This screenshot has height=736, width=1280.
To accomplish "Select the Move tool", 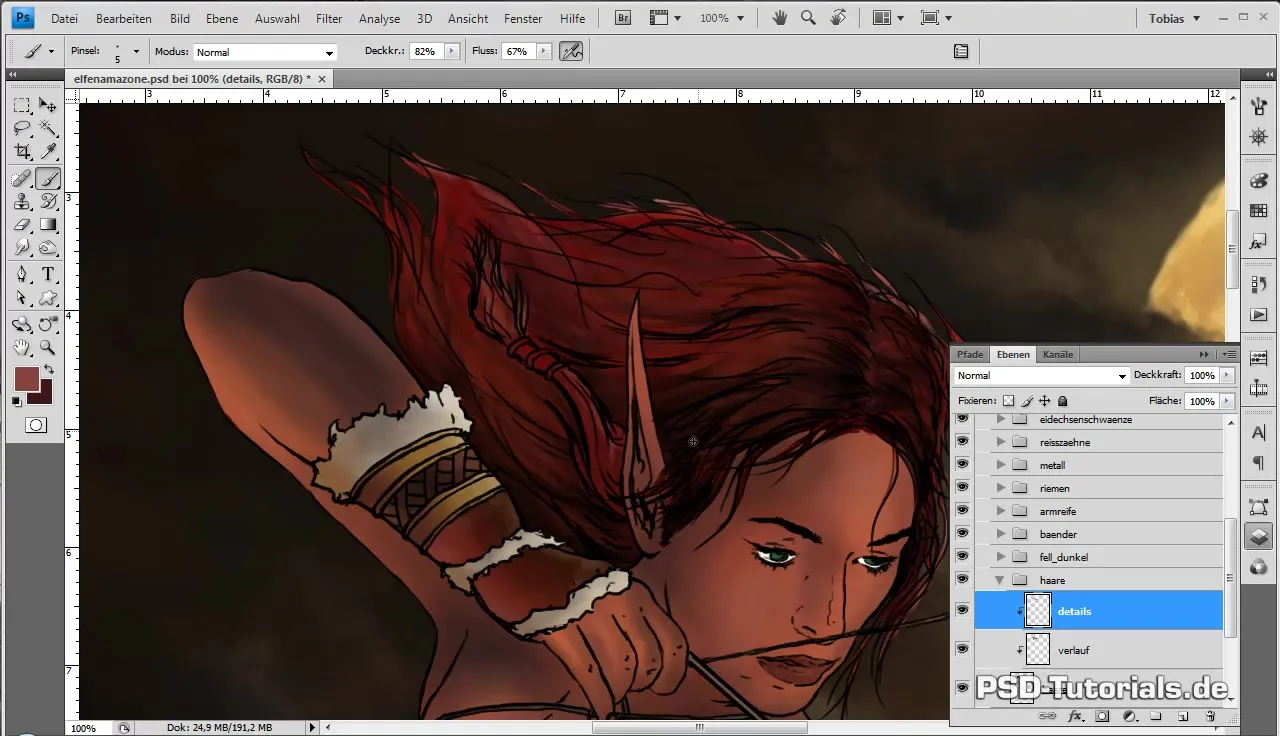I will tap(47, 105).
